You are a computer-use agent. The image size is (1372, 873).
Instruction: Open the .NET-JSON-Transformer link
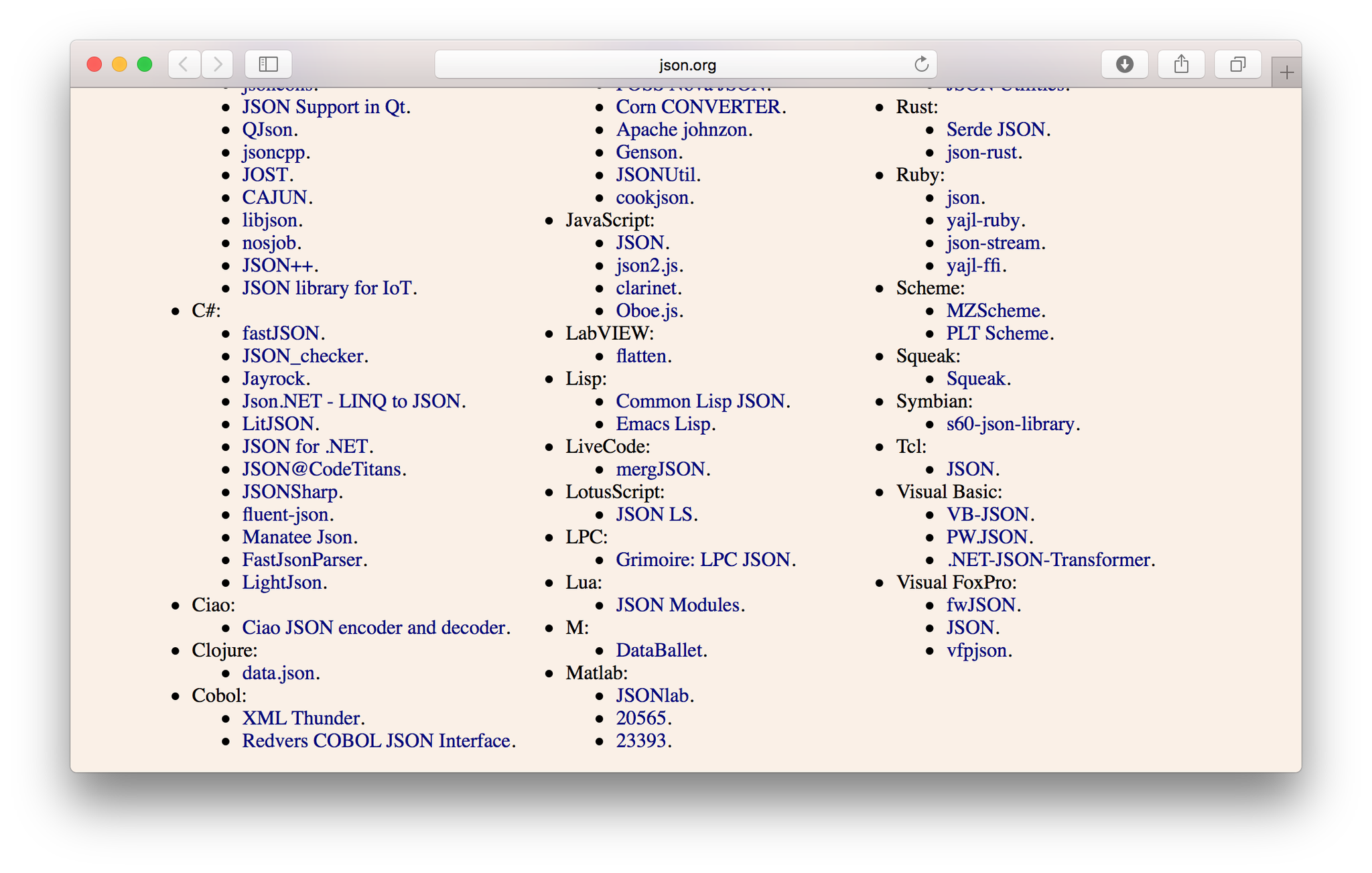(1048, 559)
